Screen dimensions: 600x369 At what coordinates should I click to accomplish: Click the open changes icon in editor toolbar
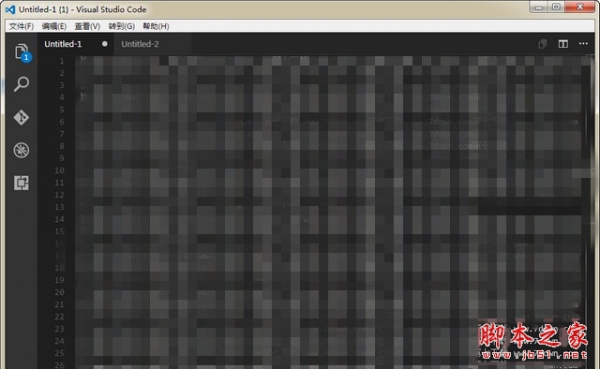542,44
